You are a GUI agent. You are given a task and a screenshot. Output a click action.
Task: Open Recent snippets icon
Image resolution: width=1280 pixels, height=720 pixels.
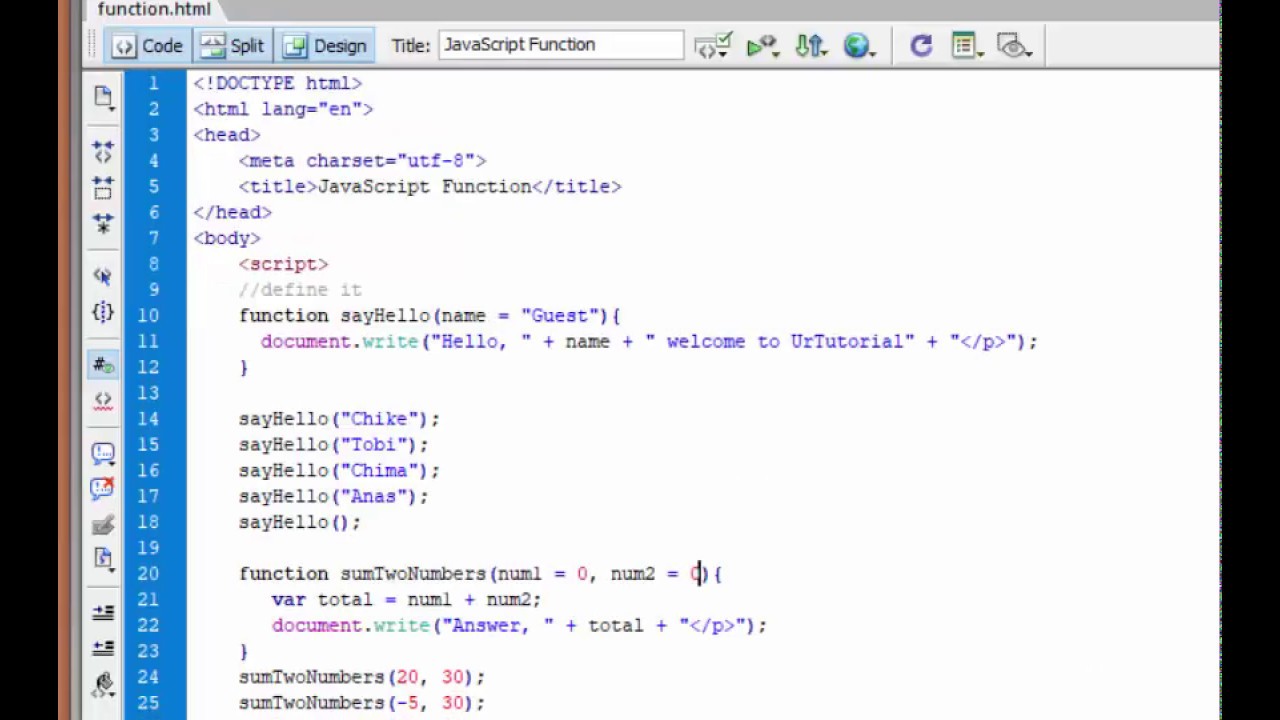pos(103,559)
